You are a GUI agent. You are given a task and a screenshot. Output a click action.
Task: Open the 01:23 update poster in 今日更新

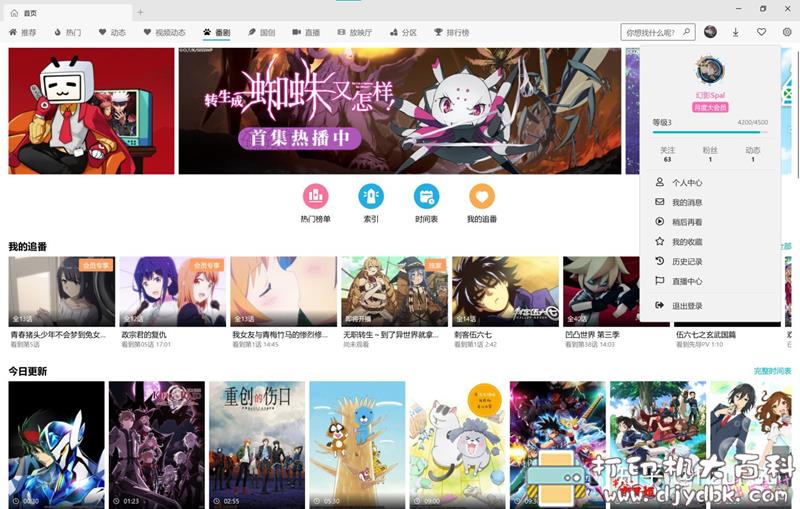tap(157, 445)
